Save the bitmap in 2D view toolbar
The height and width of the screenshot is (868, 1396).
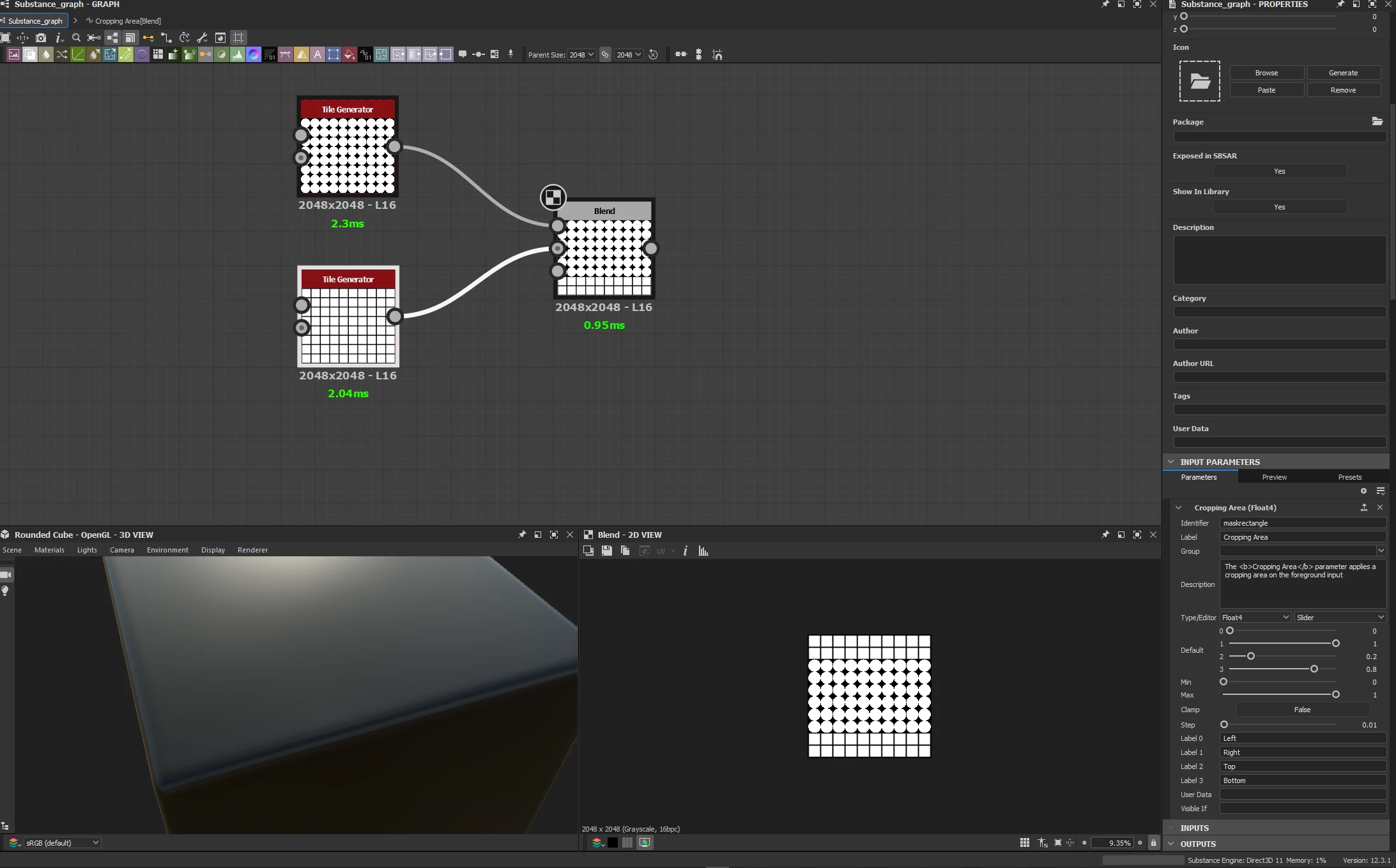coord(607,551)
